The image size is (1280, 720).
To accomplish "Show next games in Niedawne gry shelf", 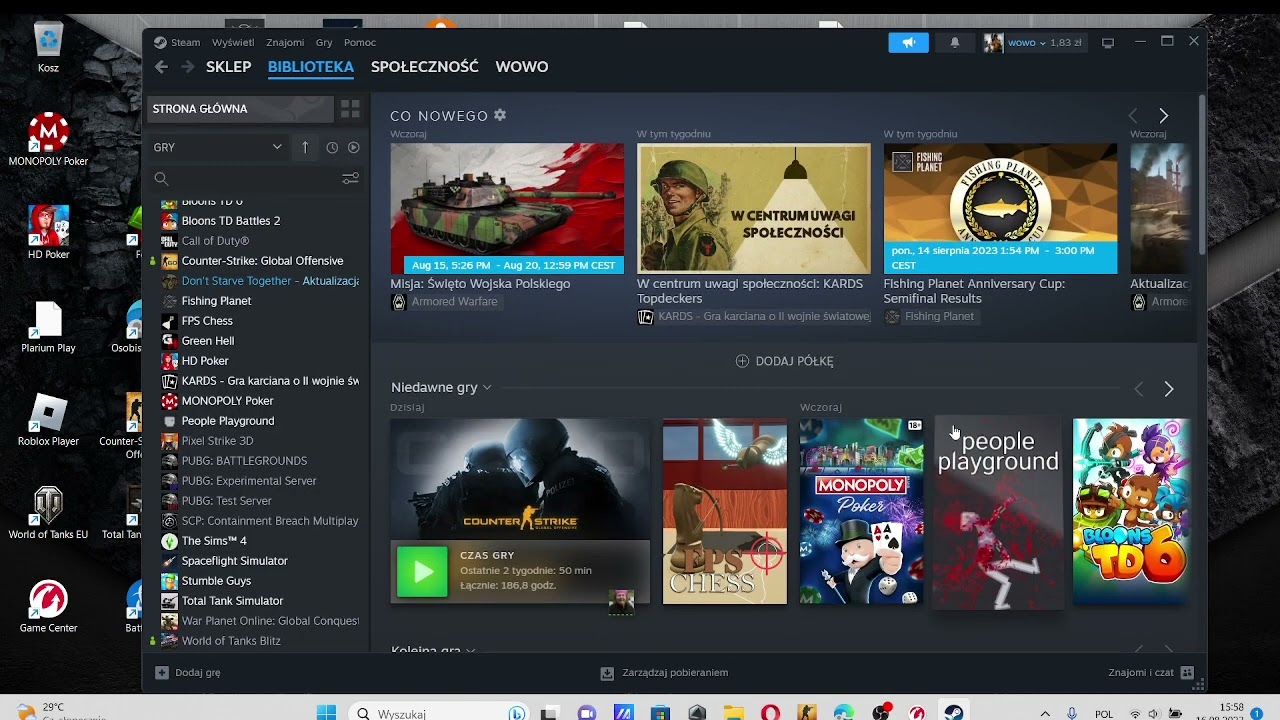I will point(1168,389).
